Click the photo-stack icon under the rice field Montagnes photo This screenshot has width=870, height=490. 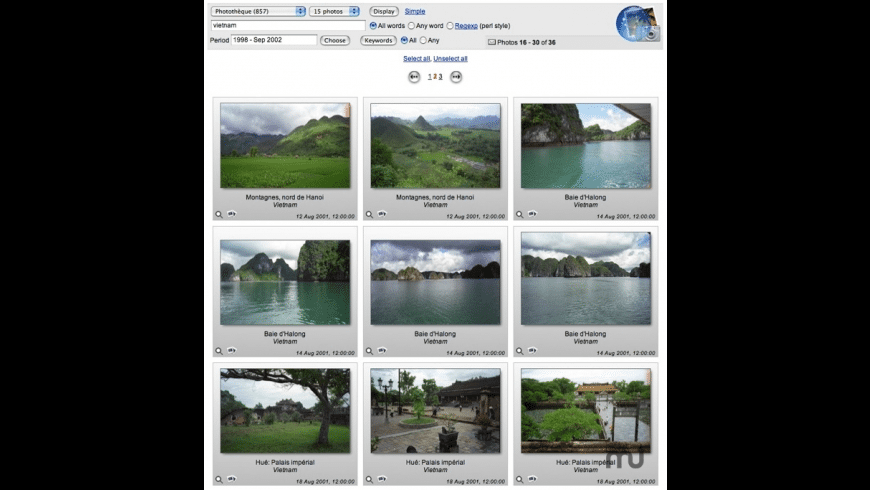[x=231, y=214]
